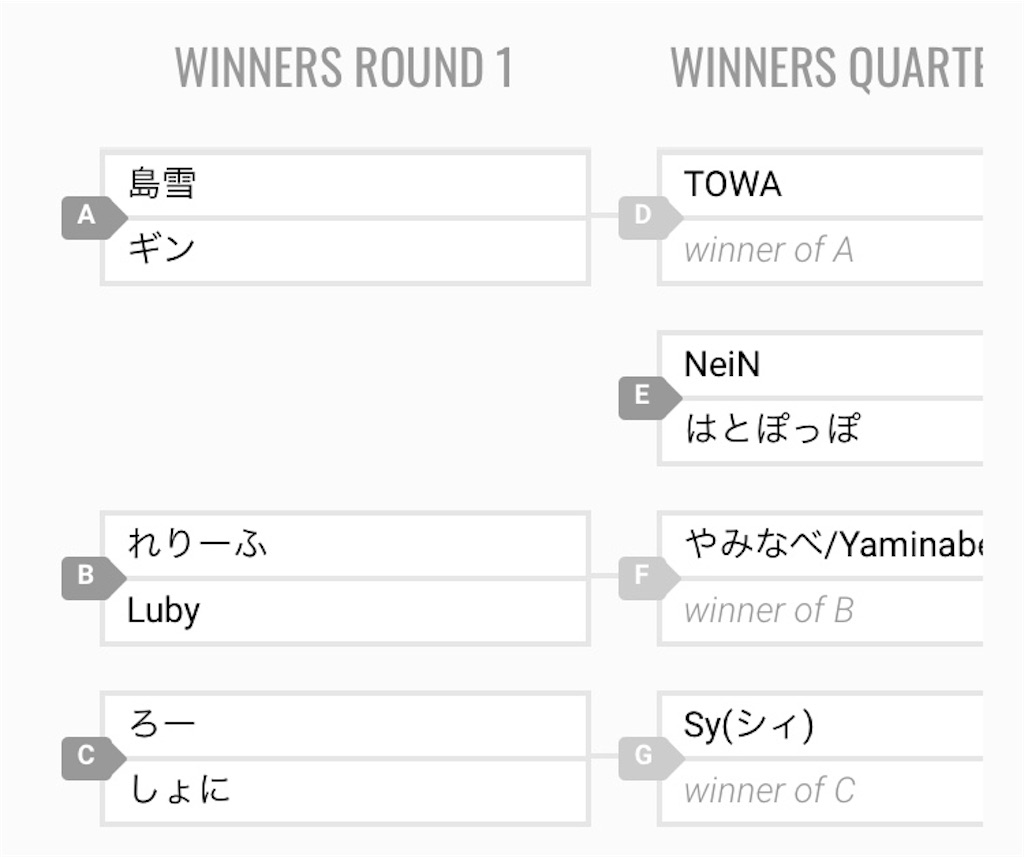Open match F badge
This screenshot has height=857, width=1024.
(x=650, y=578)
